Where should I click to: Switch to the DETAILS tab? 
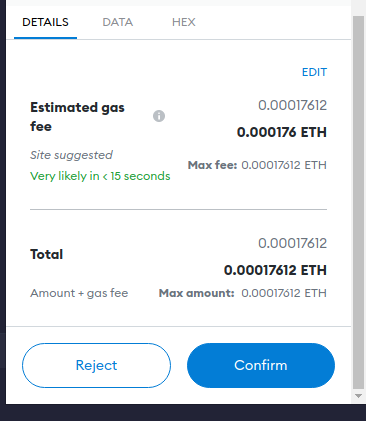[x=45, y=22]
